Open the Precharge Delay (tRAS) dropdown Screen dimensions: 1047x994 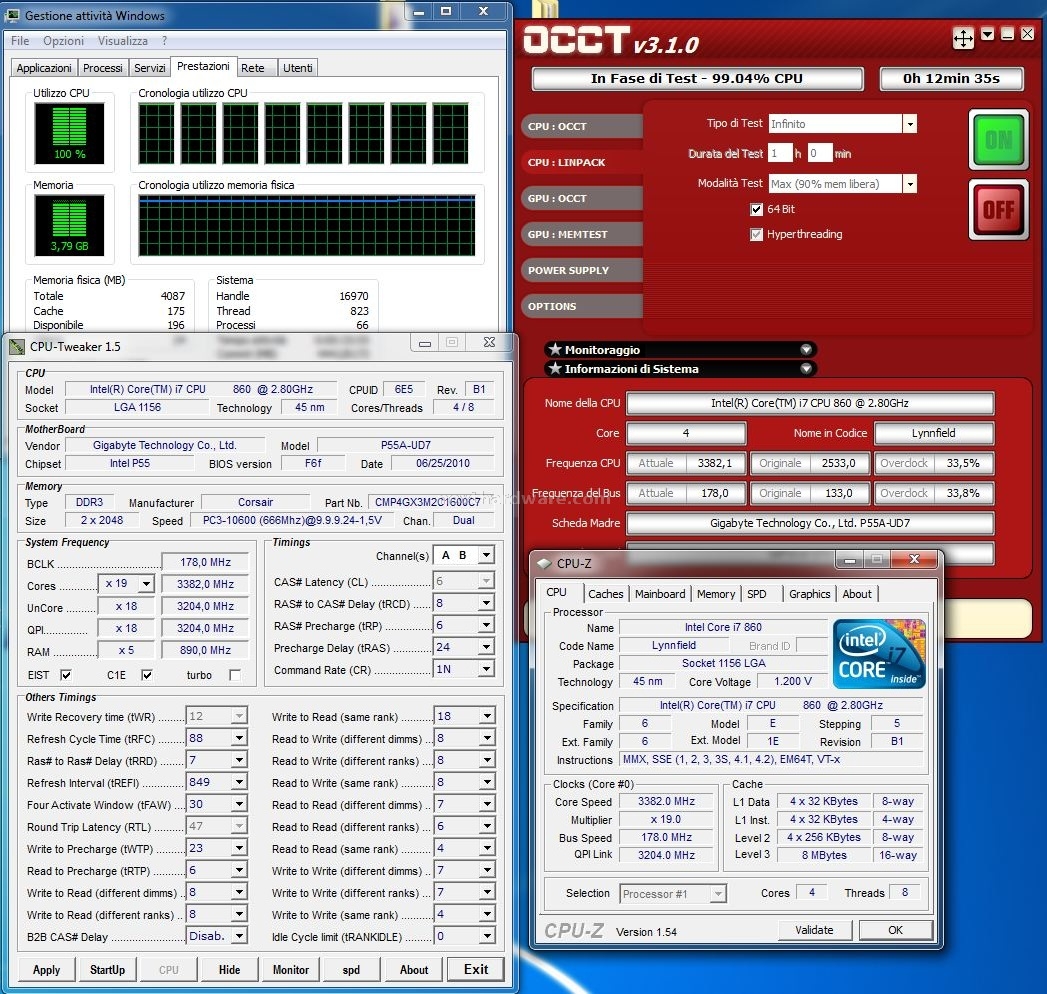487,647
